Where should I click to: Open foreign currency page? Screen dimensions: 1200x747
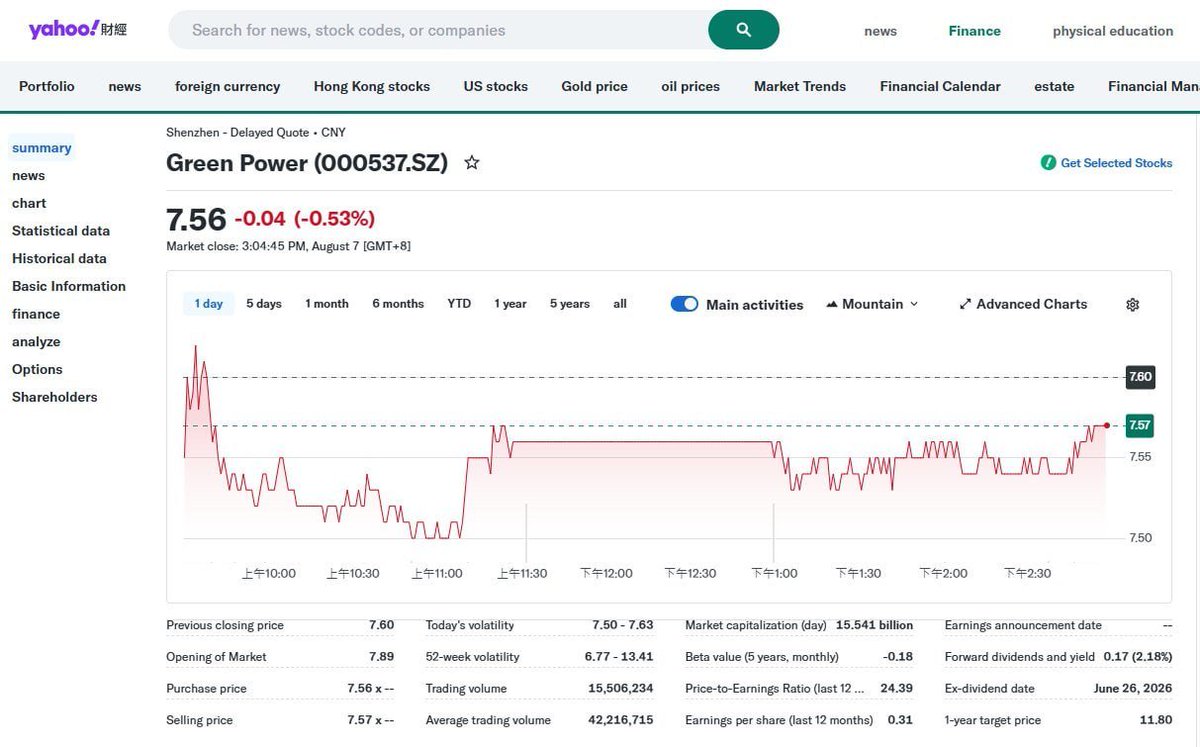click(x=228, y=86)
